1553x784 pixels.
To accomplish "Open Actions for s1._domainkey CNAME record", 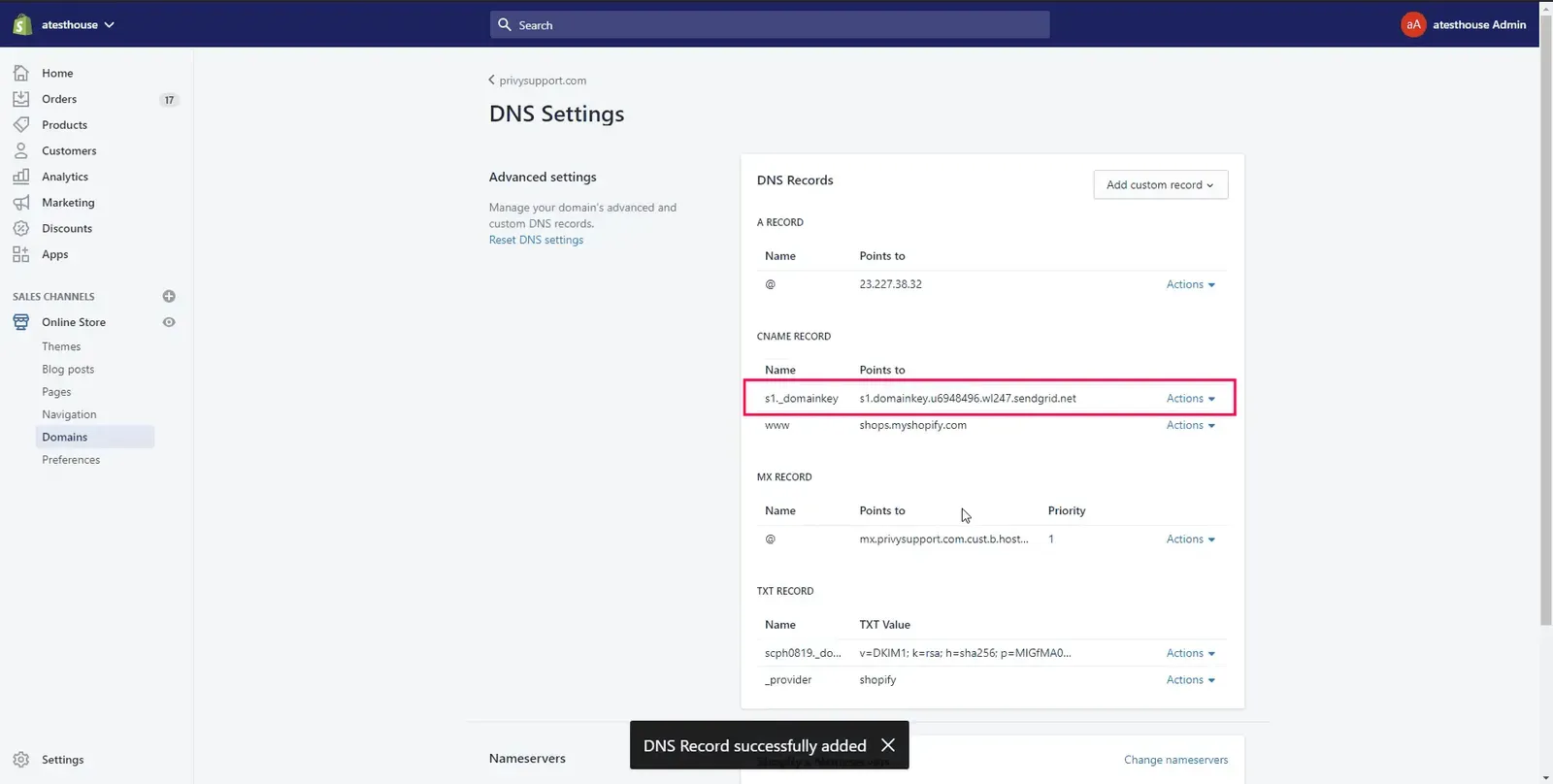I will (x=1191, y=399).
